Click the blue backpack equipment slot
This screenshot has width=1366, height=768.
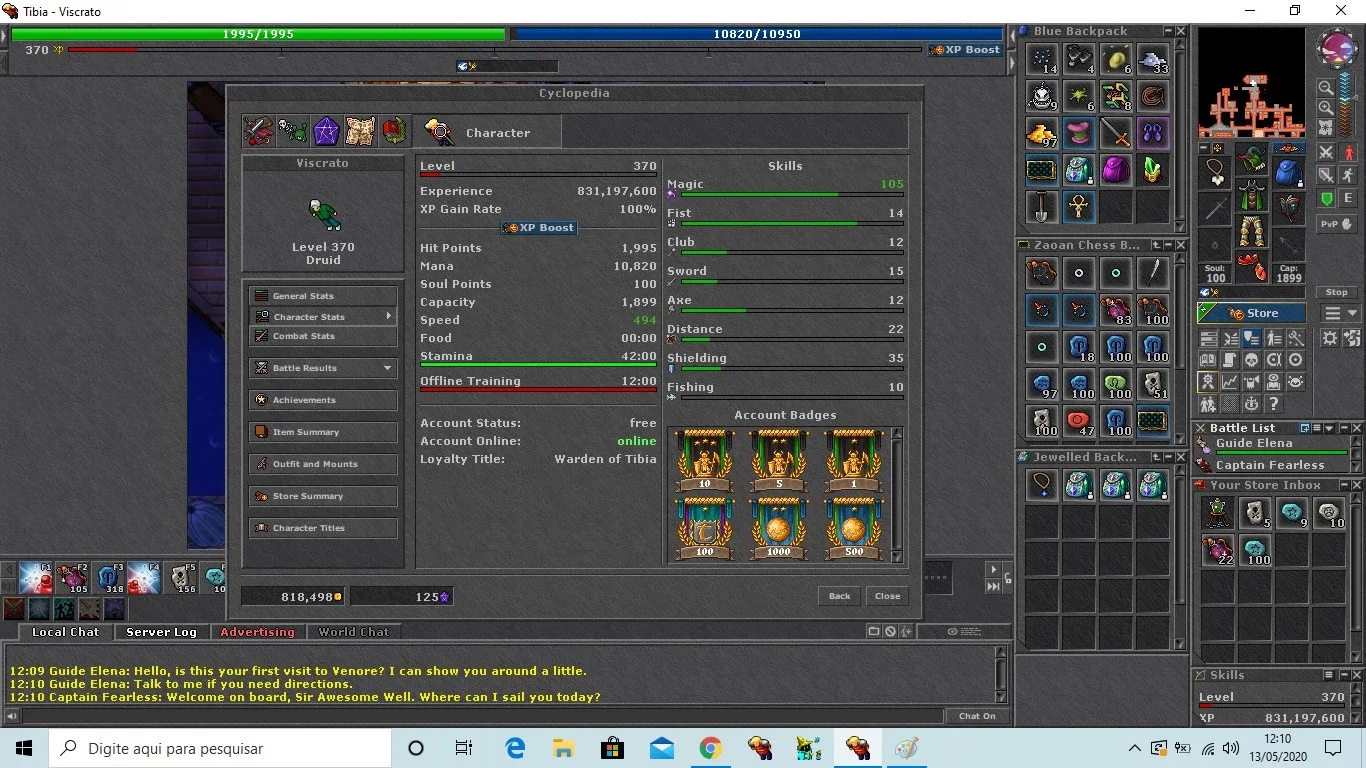point(1289,172)
